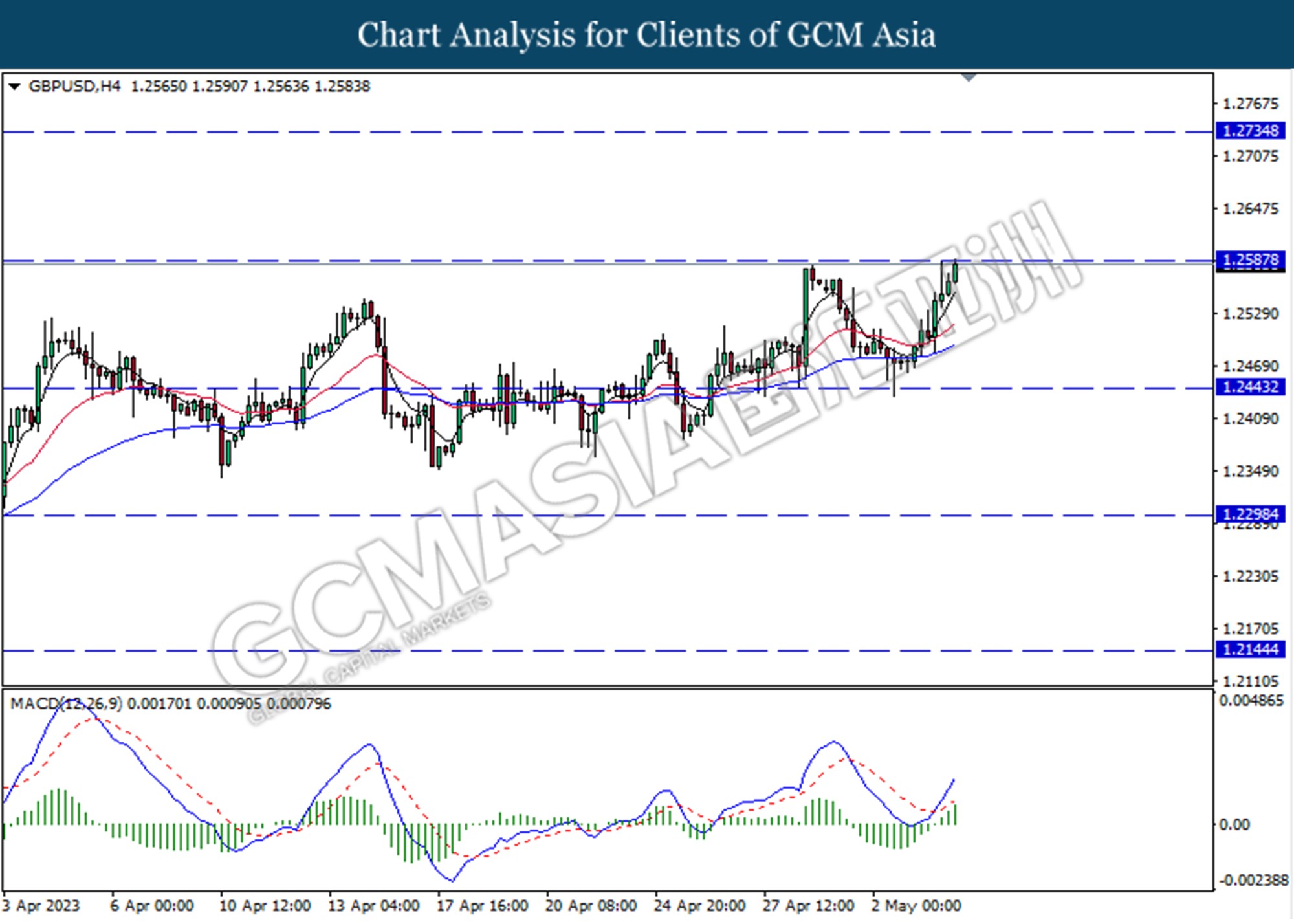1294x924 pixels.
Task: Select the 1.22984 price level label
Action: coord(1251,514)
